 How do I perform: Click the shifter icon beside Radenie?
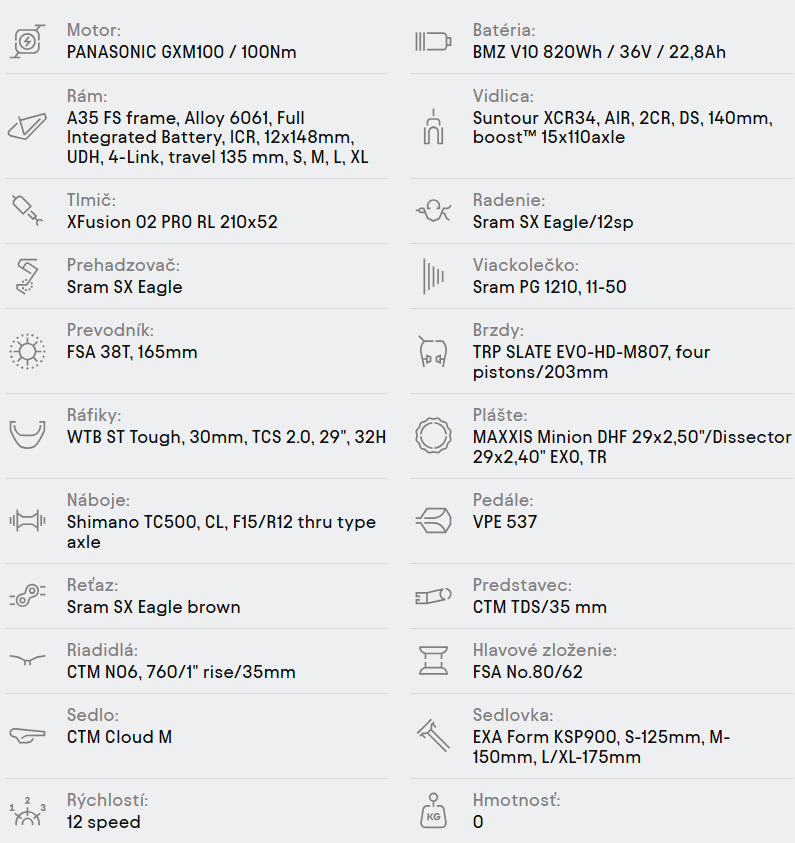(433, 211)
